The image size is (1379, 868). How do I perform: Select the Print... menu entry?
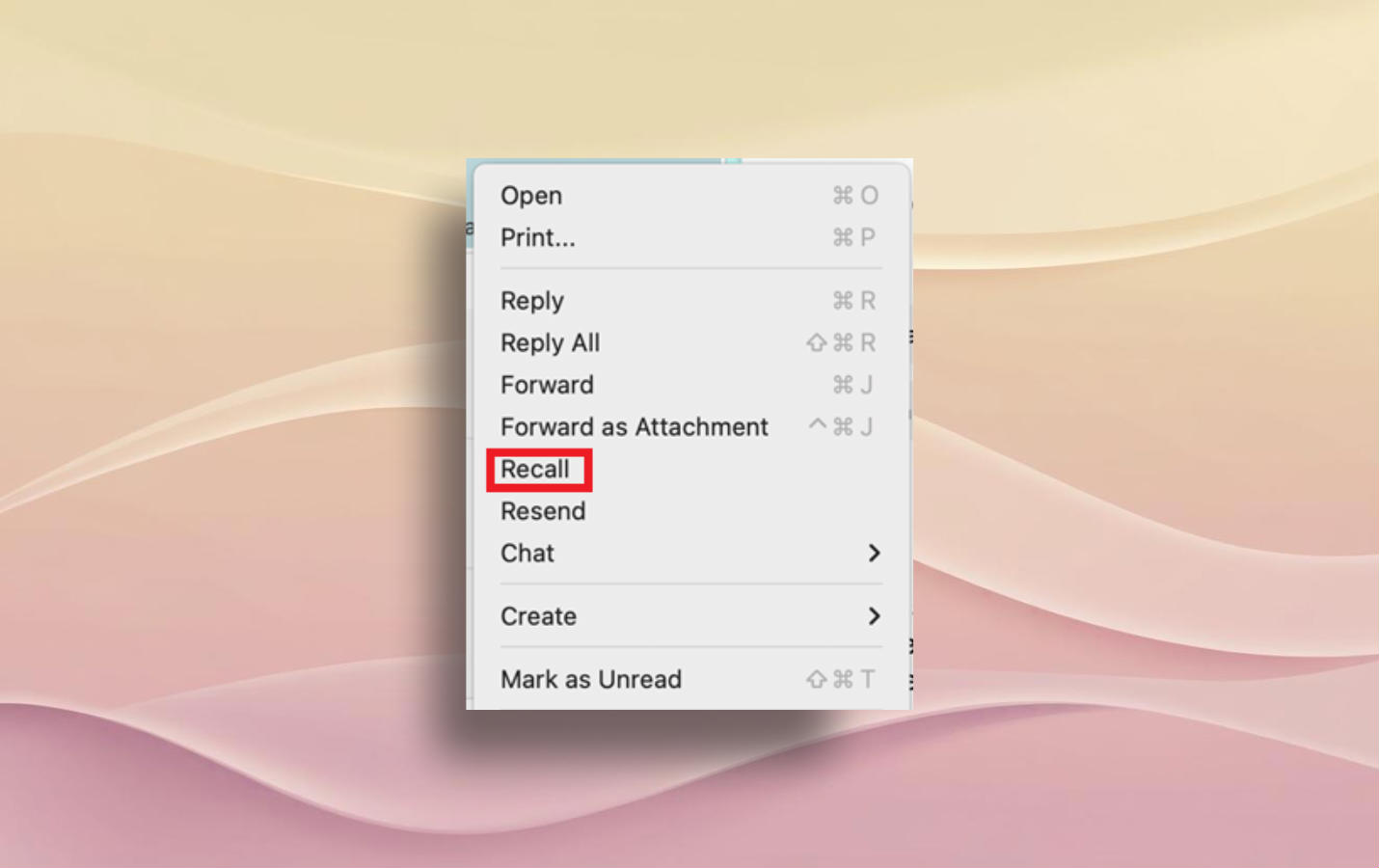tap(690, 238)
